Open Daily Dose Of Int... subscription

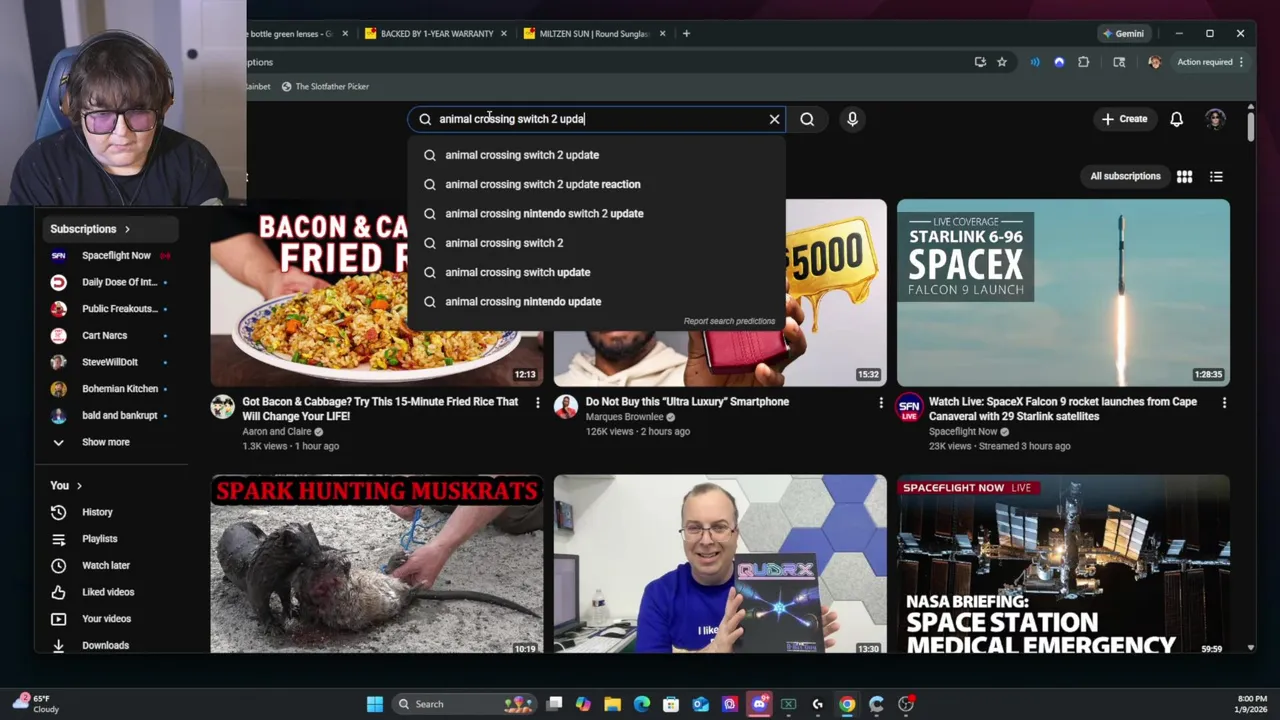pyautogui.click(x=110, y=282)
